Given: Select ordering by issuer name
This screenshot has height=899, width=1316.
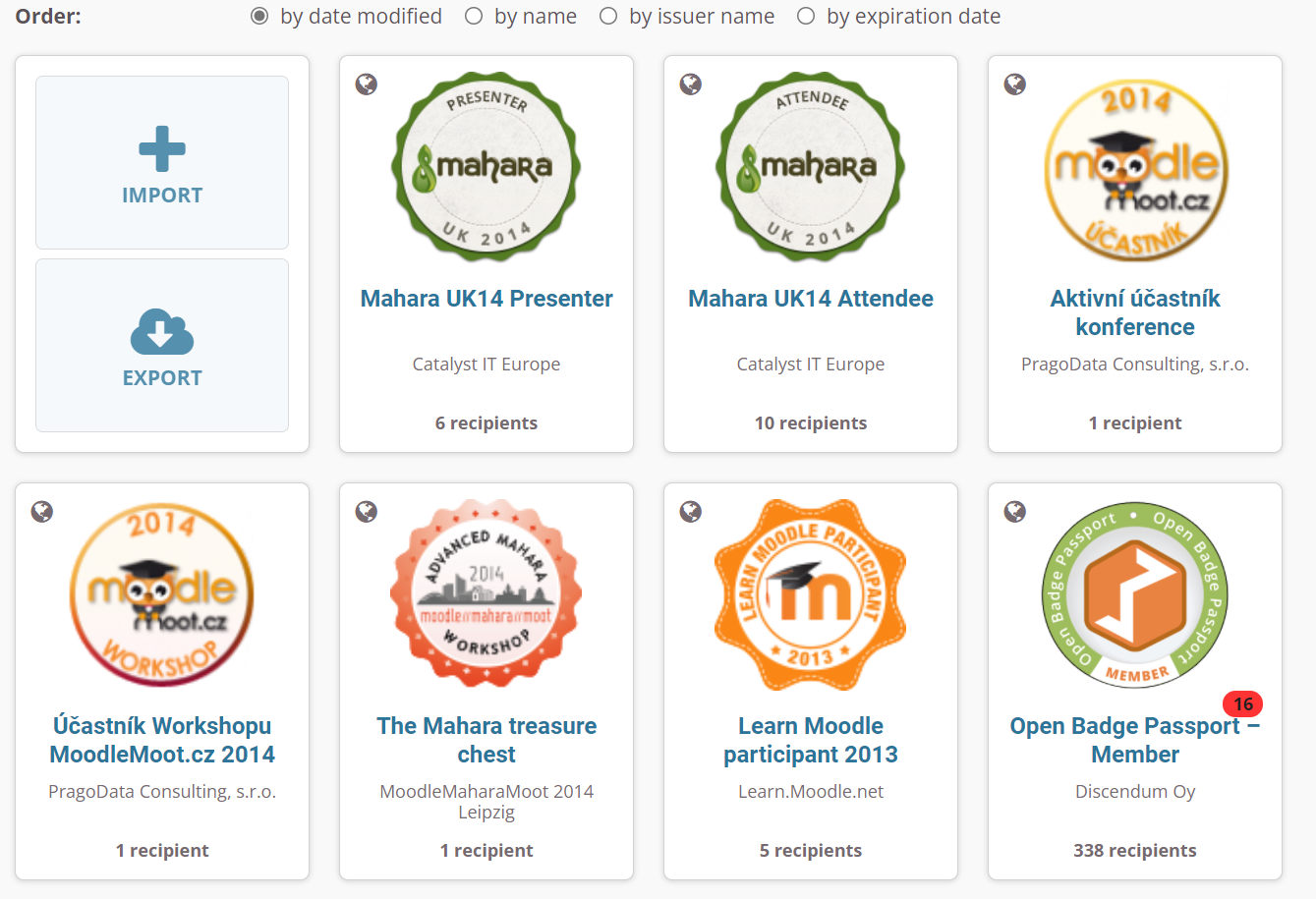Looking at the screenshot, I should click(608, 16).
